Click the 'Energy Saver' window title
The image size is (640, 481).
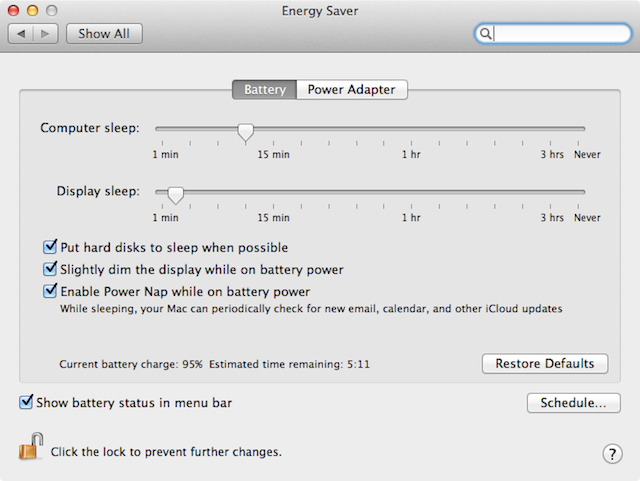[x=320, y=11]
